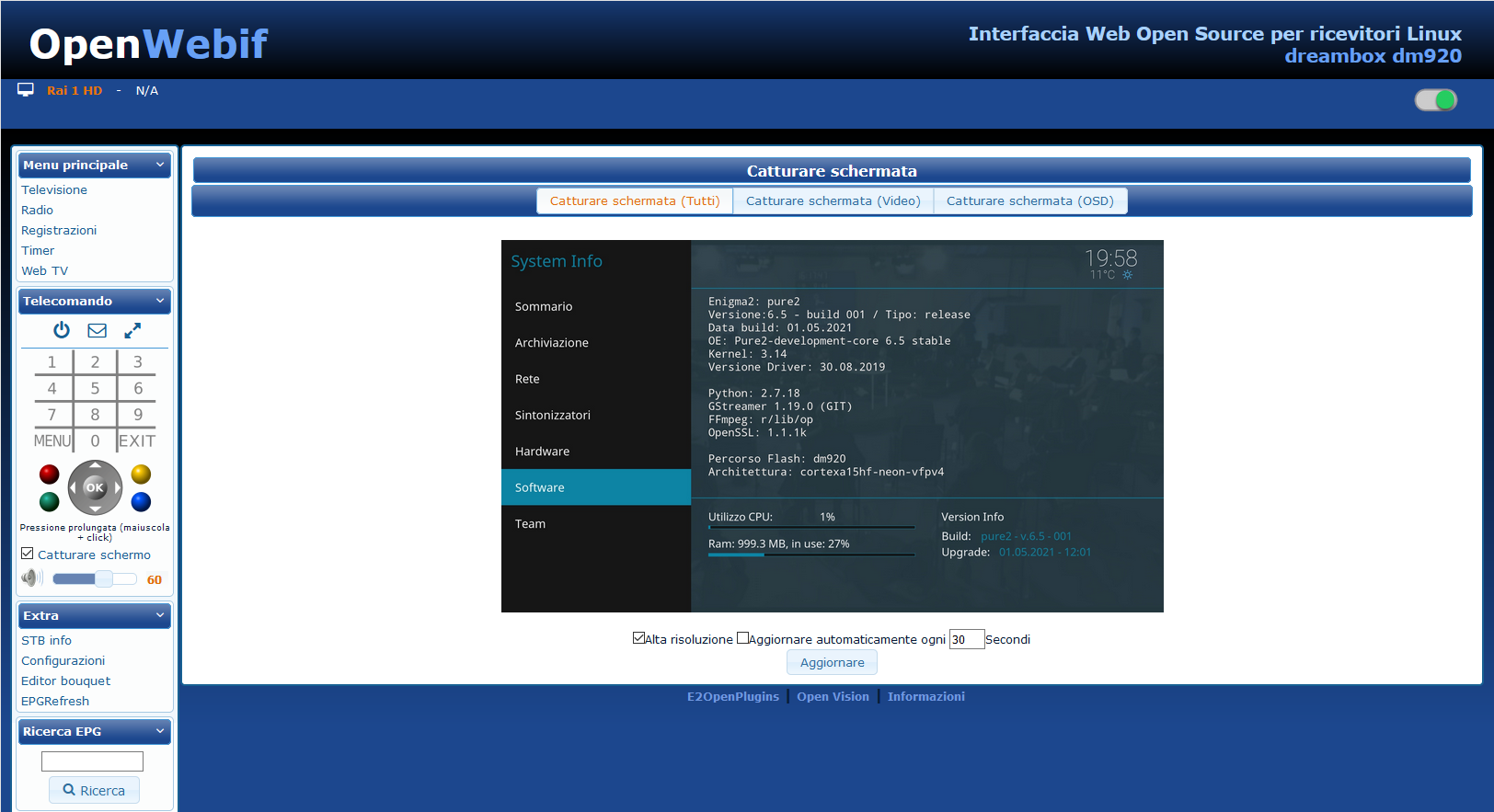Click the captured System Info screenshot

[x=833, y=426]
